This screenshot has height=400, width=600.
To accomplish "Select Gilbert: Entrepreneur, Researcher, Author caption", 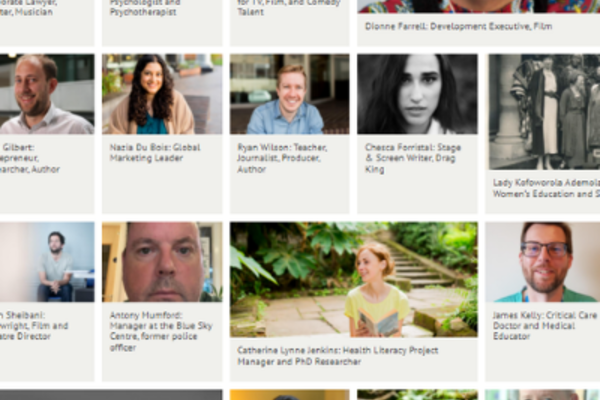I will click(30, 158).
